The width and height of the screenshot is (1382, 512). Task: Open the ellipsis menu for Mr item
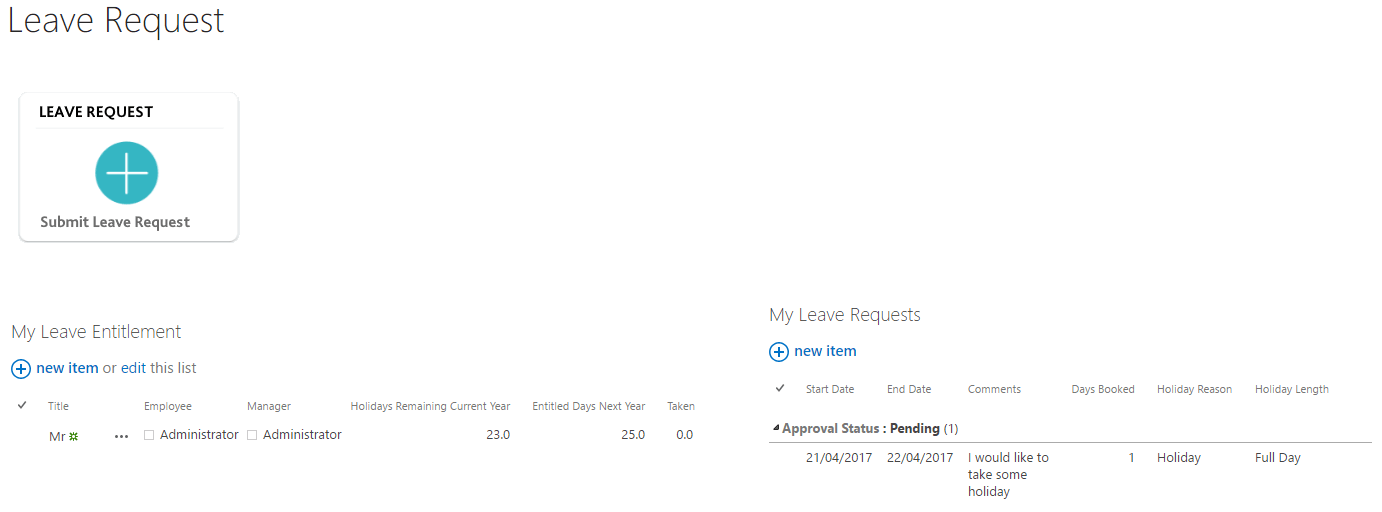tap(122, 436)
